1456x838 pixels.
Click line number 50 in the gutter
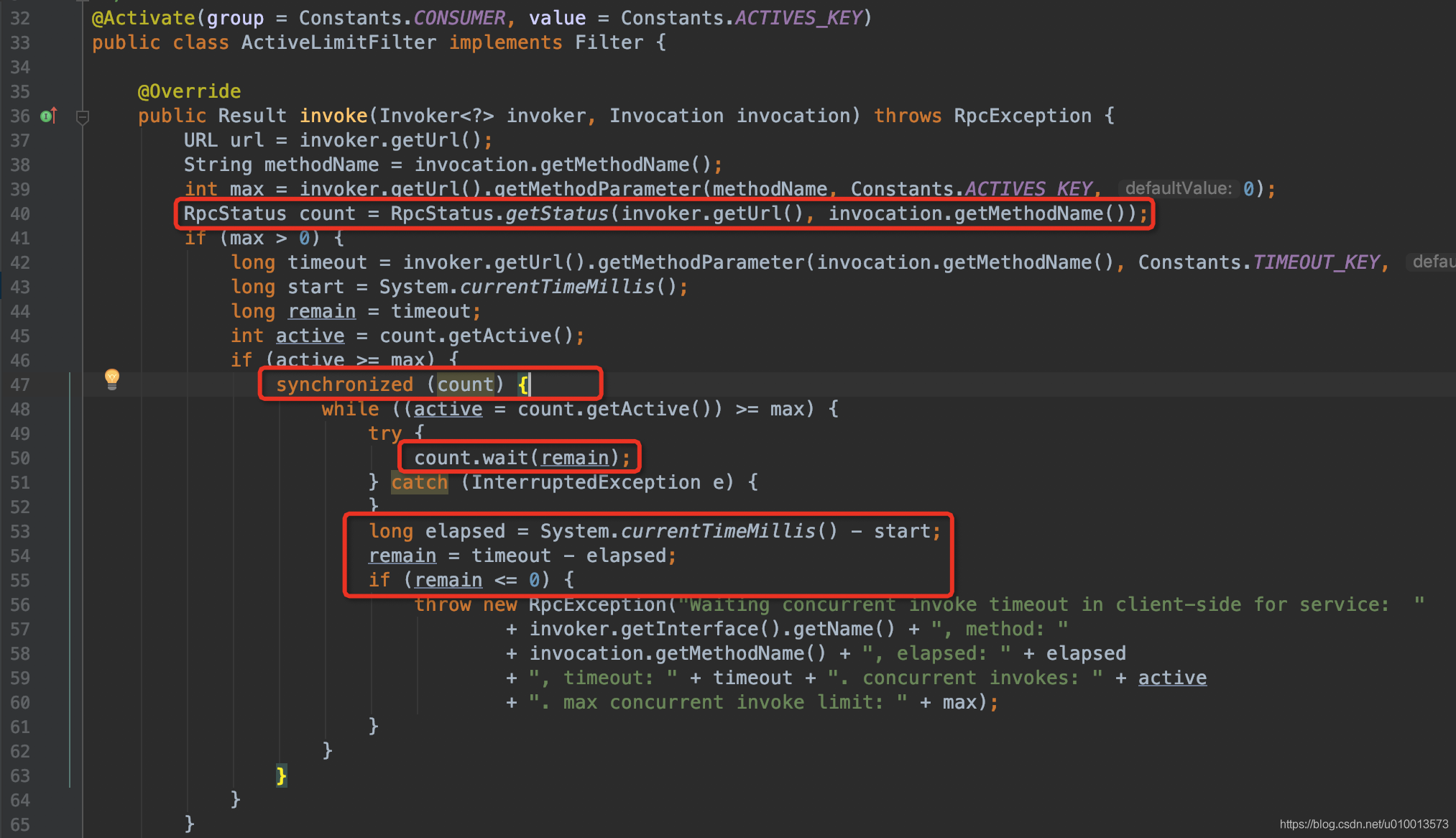point(20,458)
